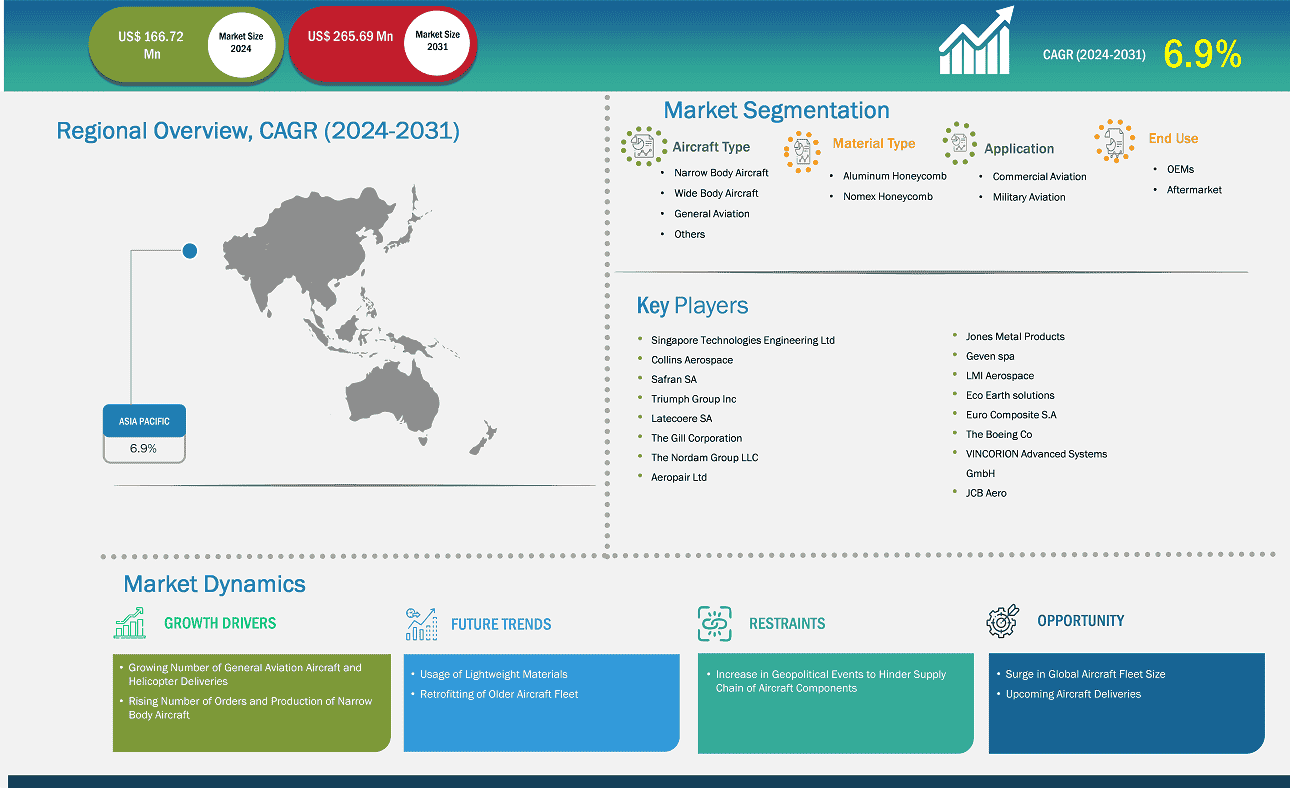Click the RESTRAINTS title
The image size is (1290, 788).
click(x=787, y=624)
